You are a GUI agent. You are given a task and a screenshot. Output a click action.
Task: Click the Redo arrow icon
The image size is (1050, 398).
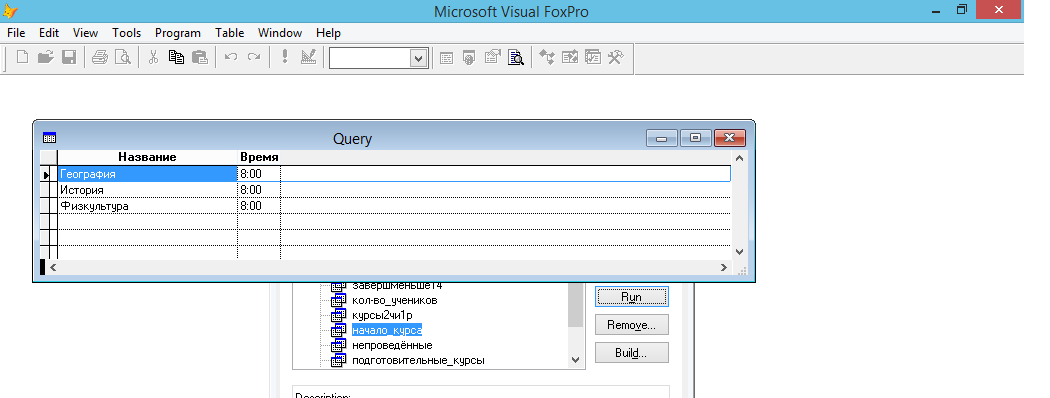(254, 58)
